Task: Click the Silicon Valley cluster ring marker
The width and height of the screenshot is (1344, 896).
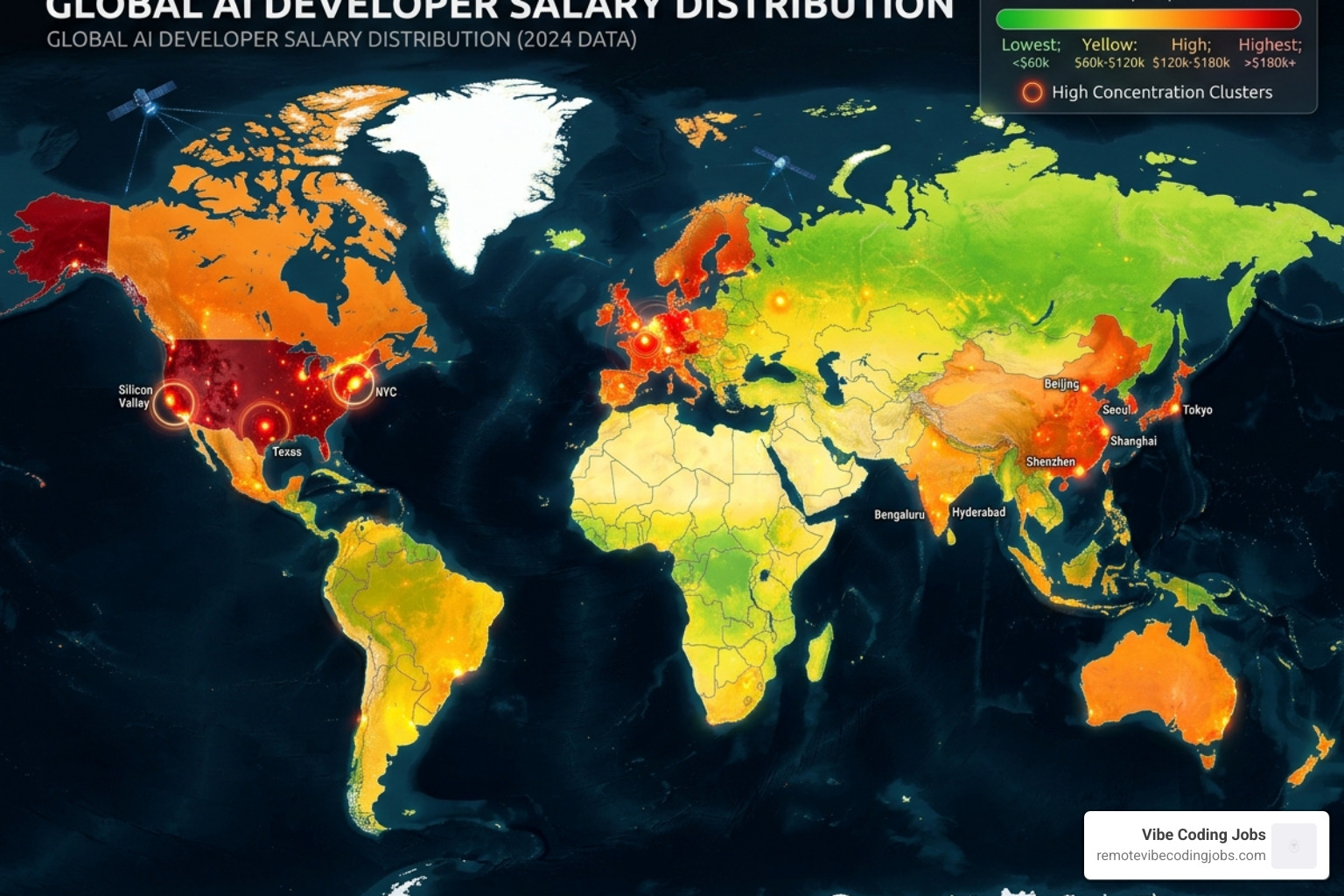Action: click(174, 403)
